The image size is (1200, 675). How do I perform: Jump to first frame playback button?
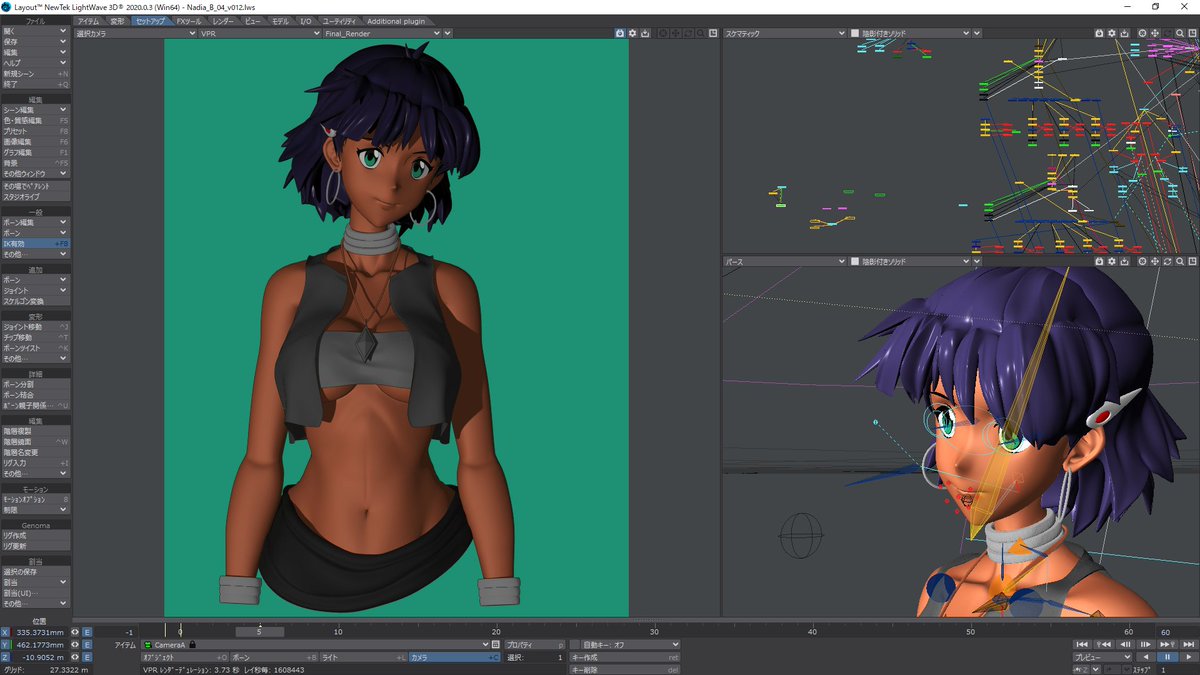pos(1082,644)
